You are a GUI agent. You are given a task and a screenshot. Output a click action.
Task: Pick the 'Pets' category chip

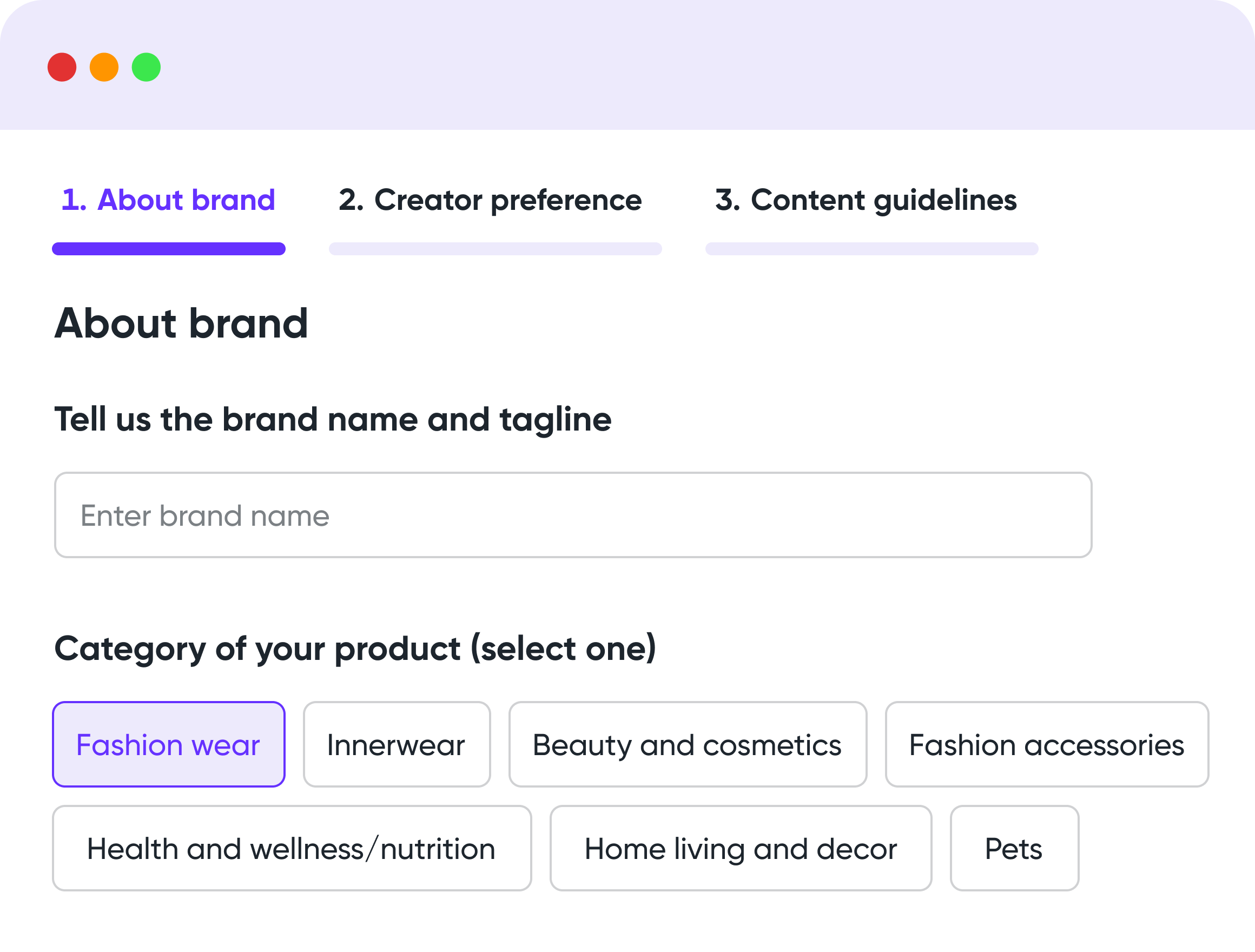tap(1014, 849)
